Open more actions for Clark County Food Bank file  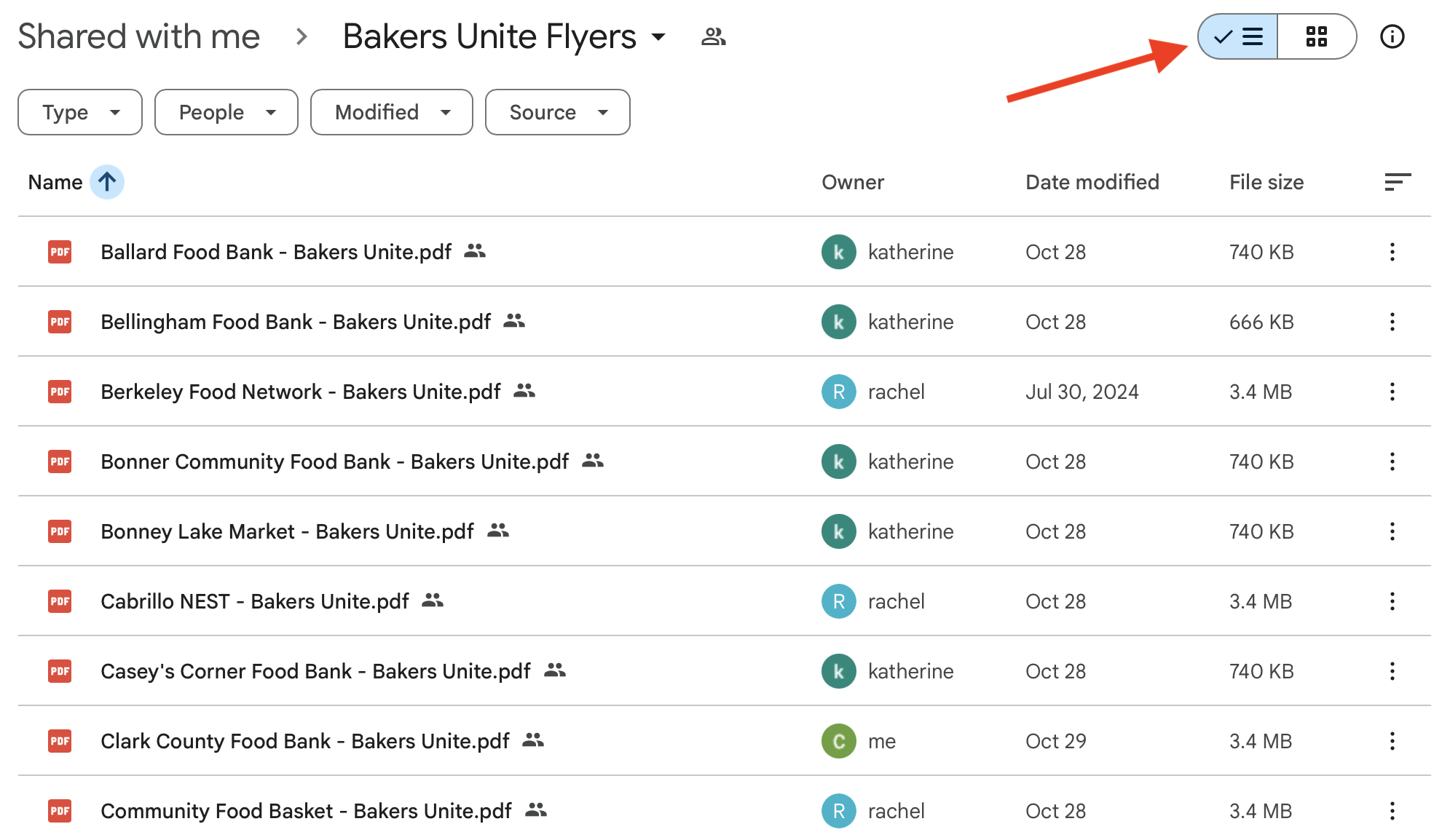[x=1392, y=741]
